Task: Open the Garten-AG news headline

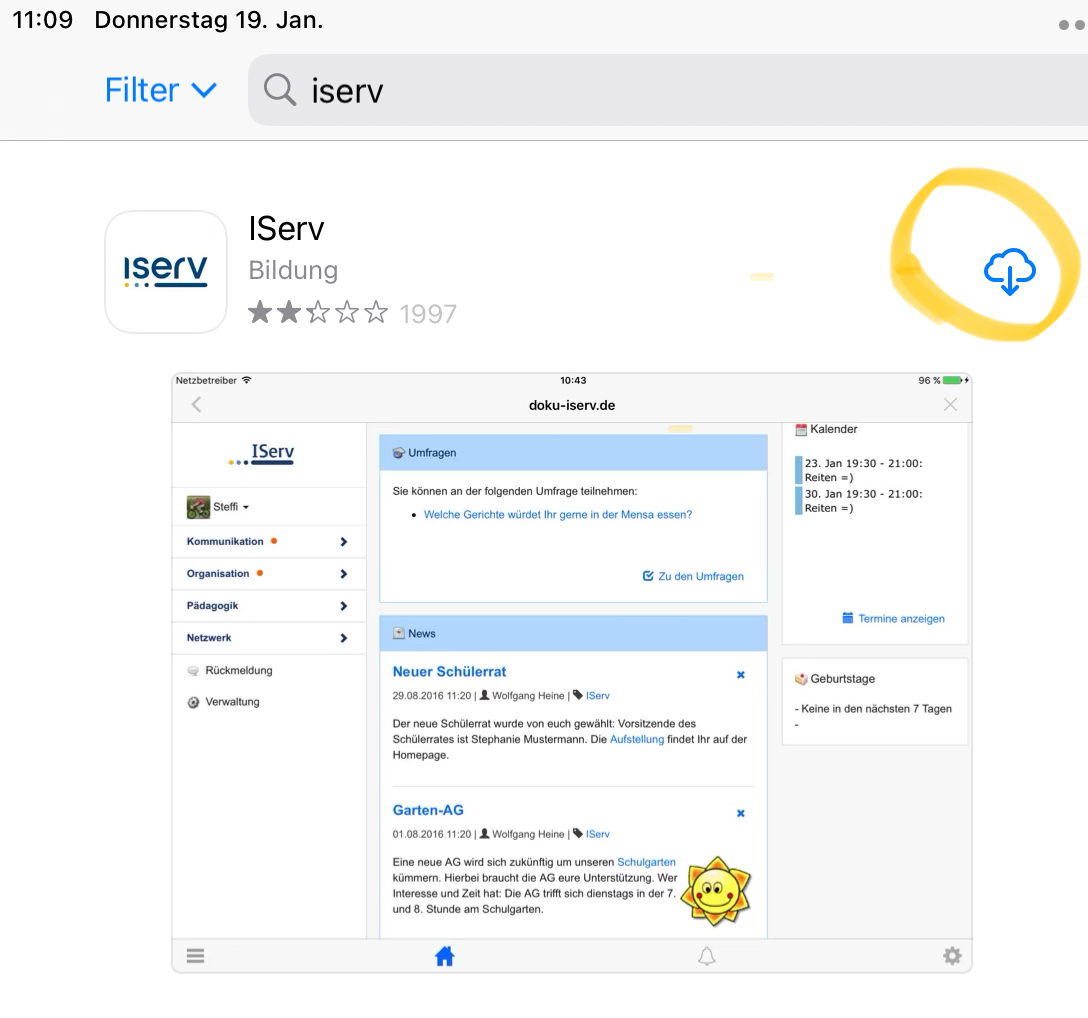Action: (427, 810)
